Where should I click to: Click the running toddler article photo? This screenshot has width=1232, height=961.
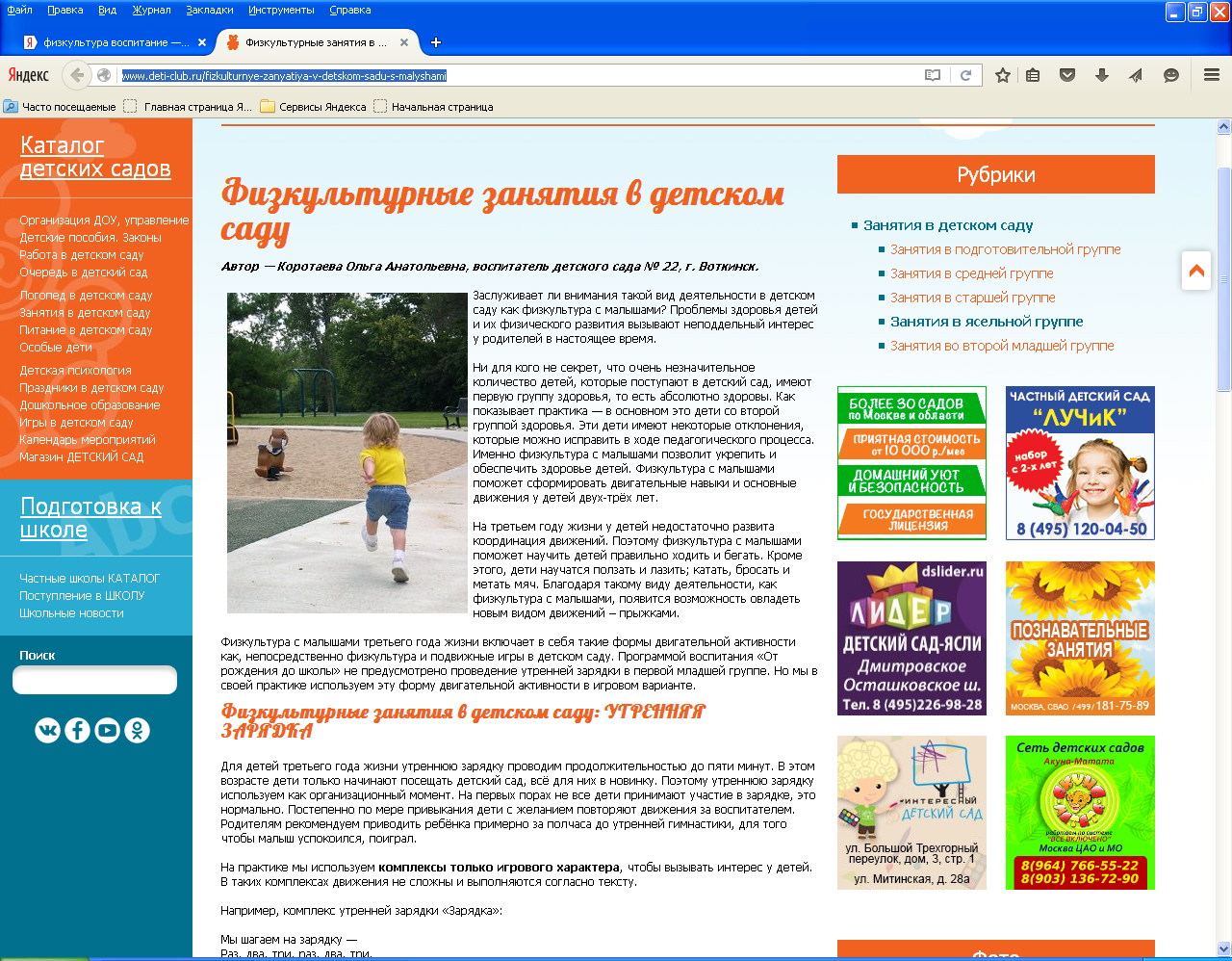pos(347,453)
